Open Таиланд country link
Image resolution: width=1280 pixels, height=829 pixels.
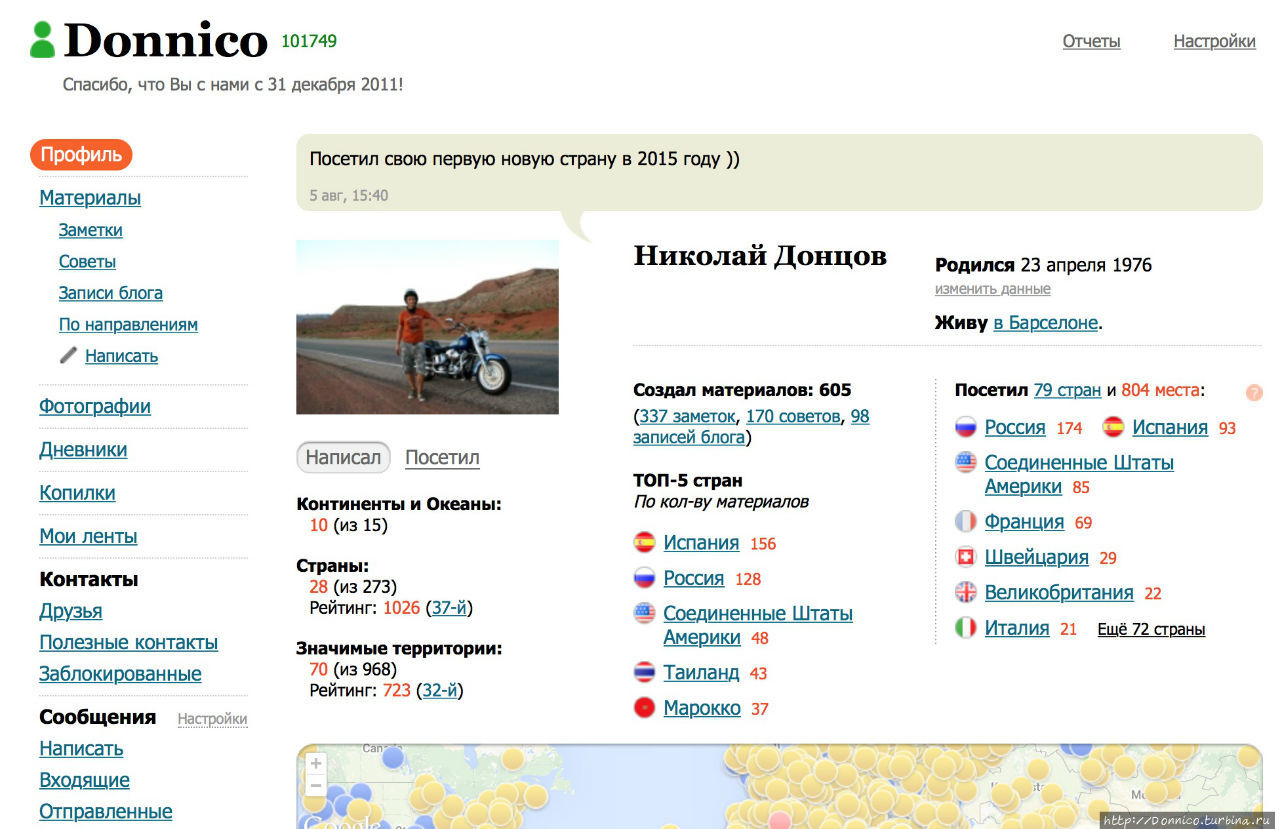tap(701, 673)
